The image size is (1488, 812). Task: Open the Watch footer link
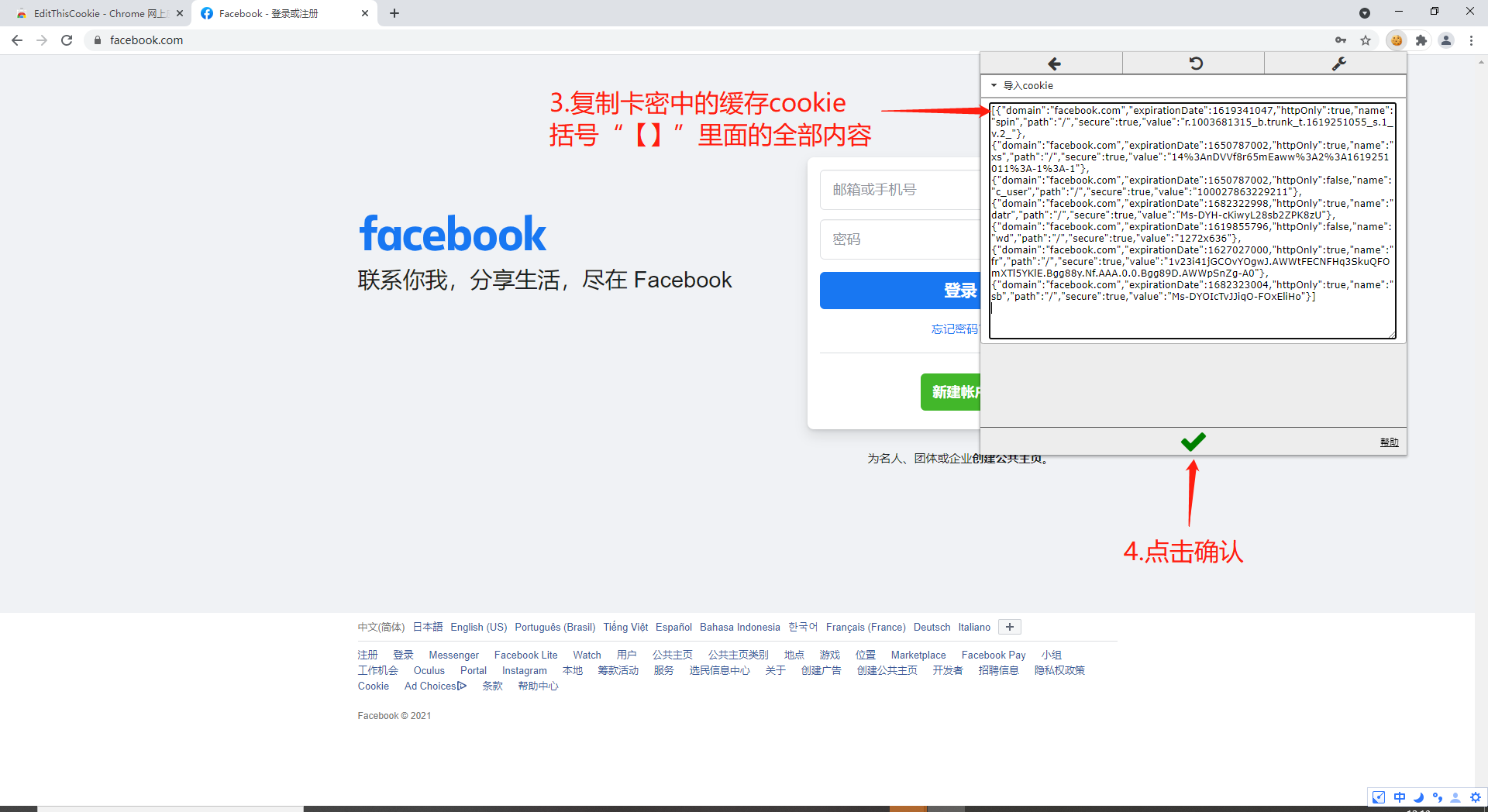(x=587, y=655)
